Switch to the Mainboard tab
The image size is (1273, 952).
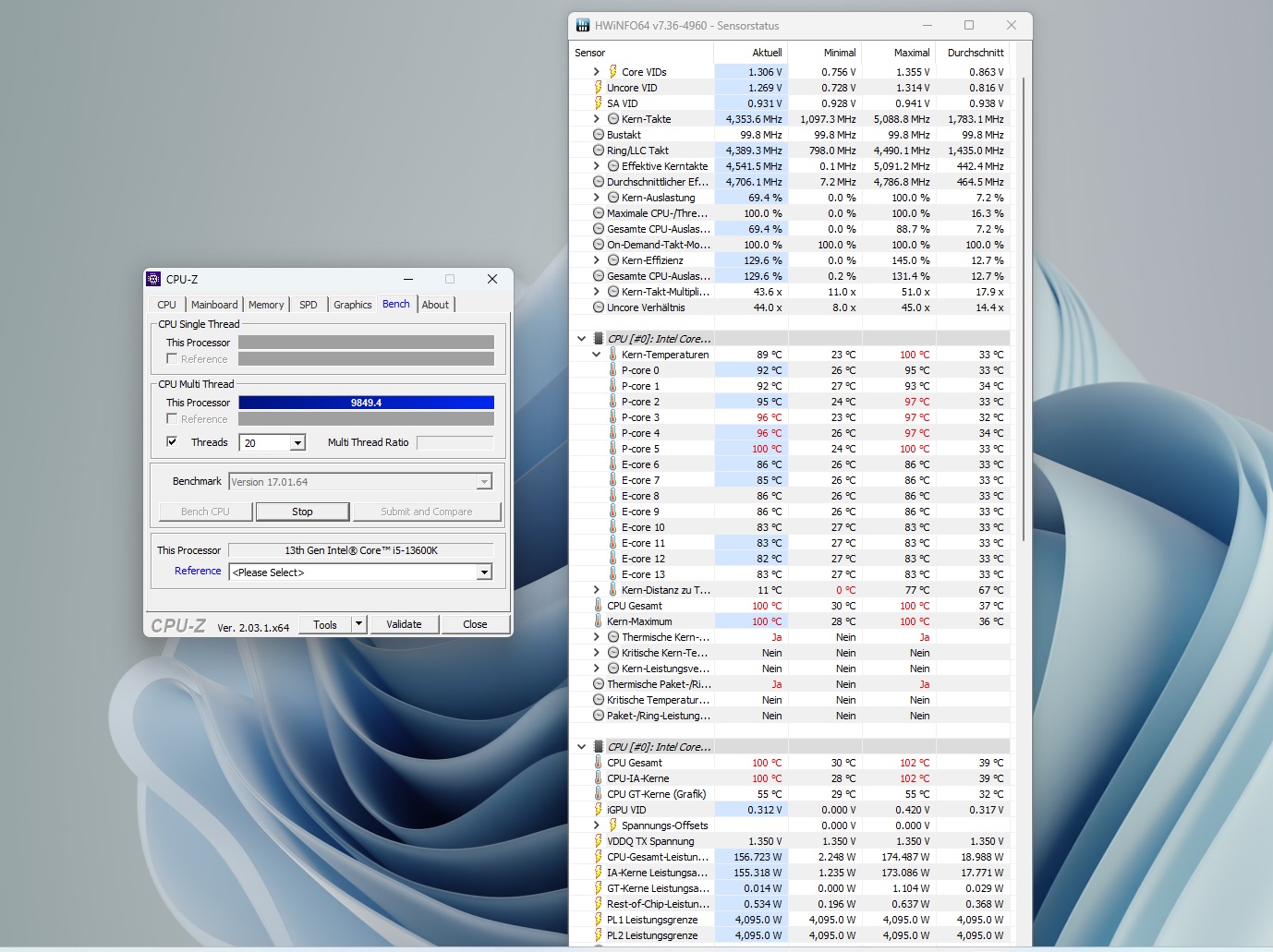click(x=214, y=305)
